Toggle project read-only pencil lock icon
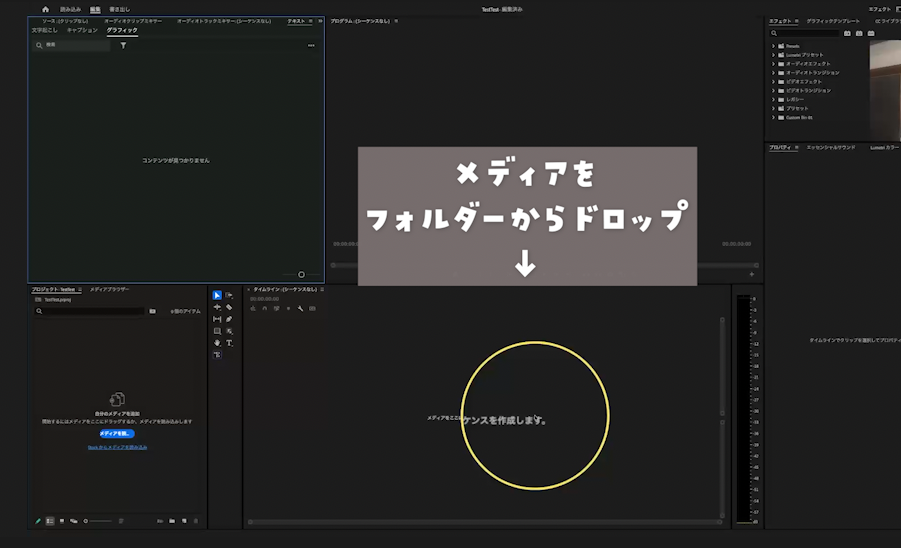The width and height of the screenshot is (901, 548). click(x=38, y=521)
